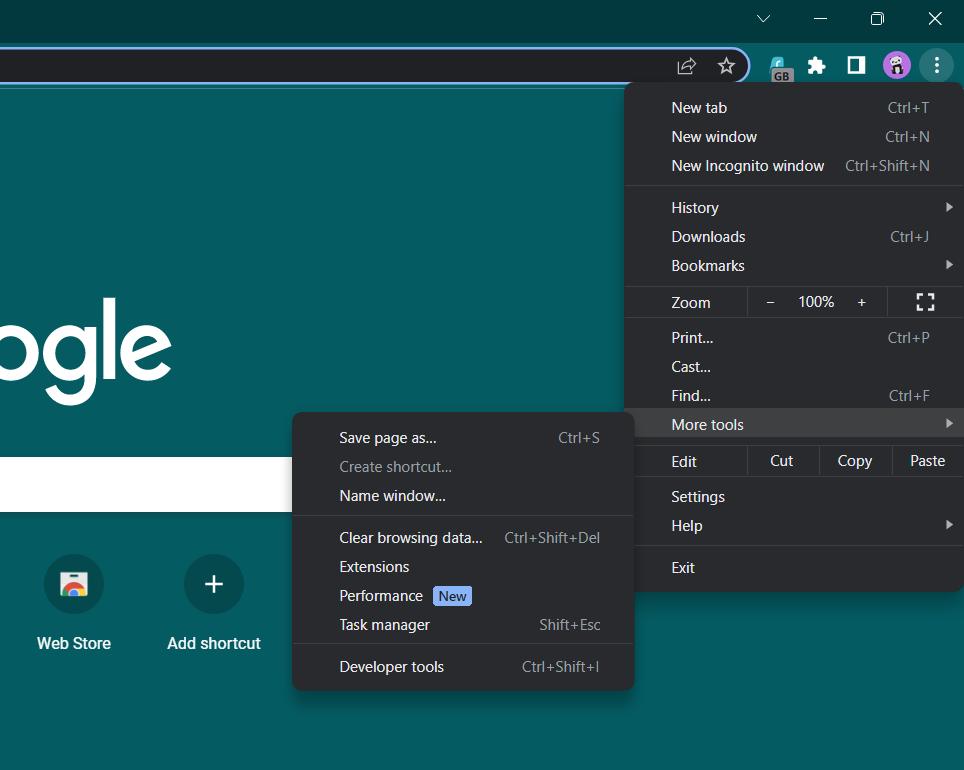Click the profile avatar icon

896,65
